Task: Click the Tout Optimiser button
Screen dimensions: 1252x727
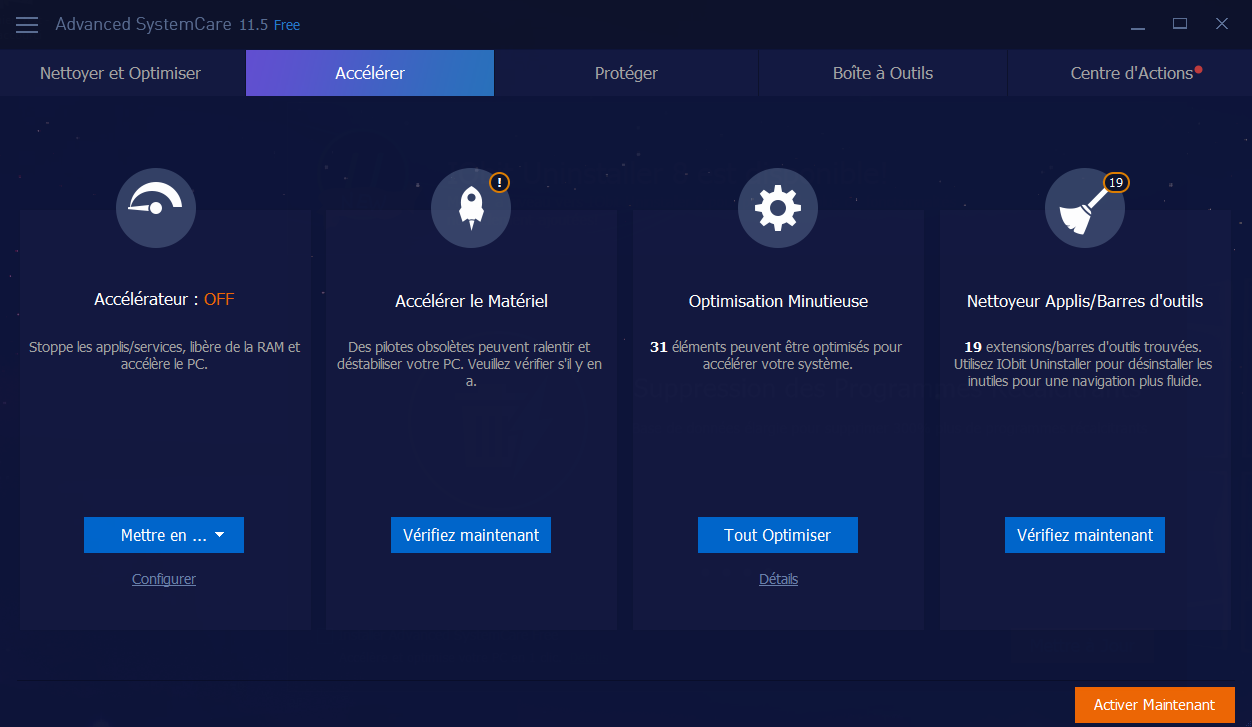Action: tap(778, 535)
